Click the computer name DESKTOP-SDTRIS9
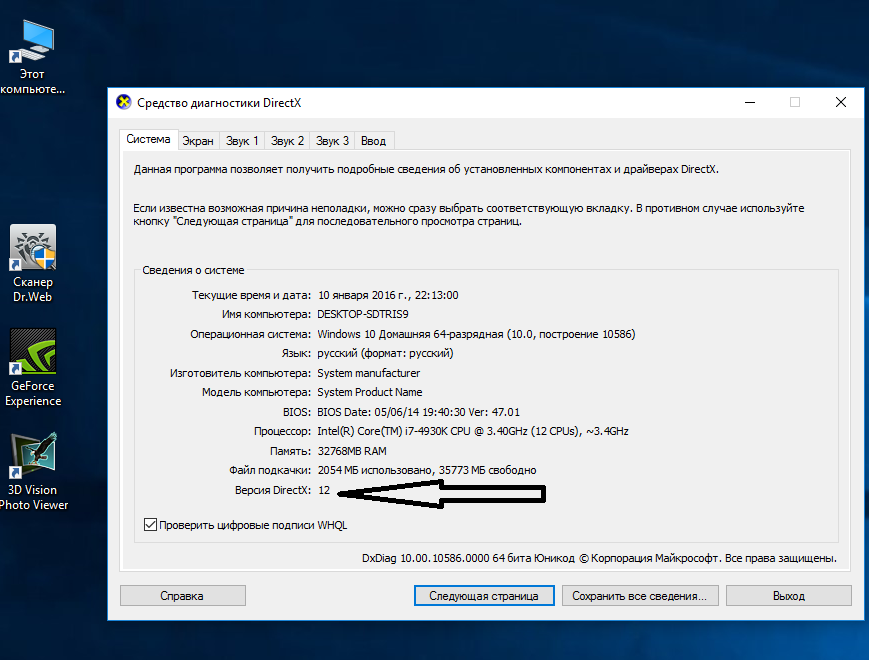This screenshot has height=660, width=869. pyautogui.click(x=362, y=314)
